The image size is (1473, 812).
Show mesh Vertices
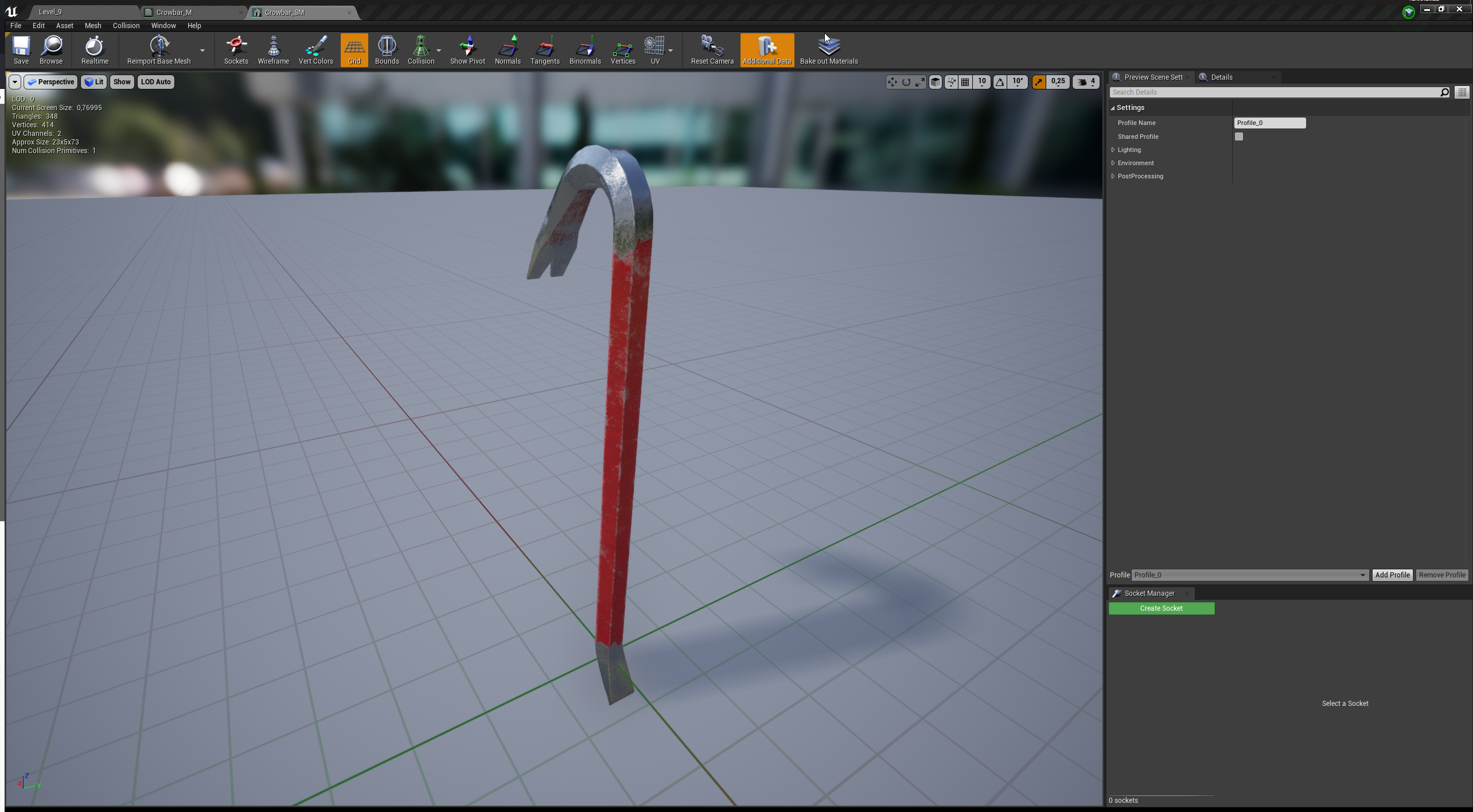pyautogui.click(x=623, y=50)
